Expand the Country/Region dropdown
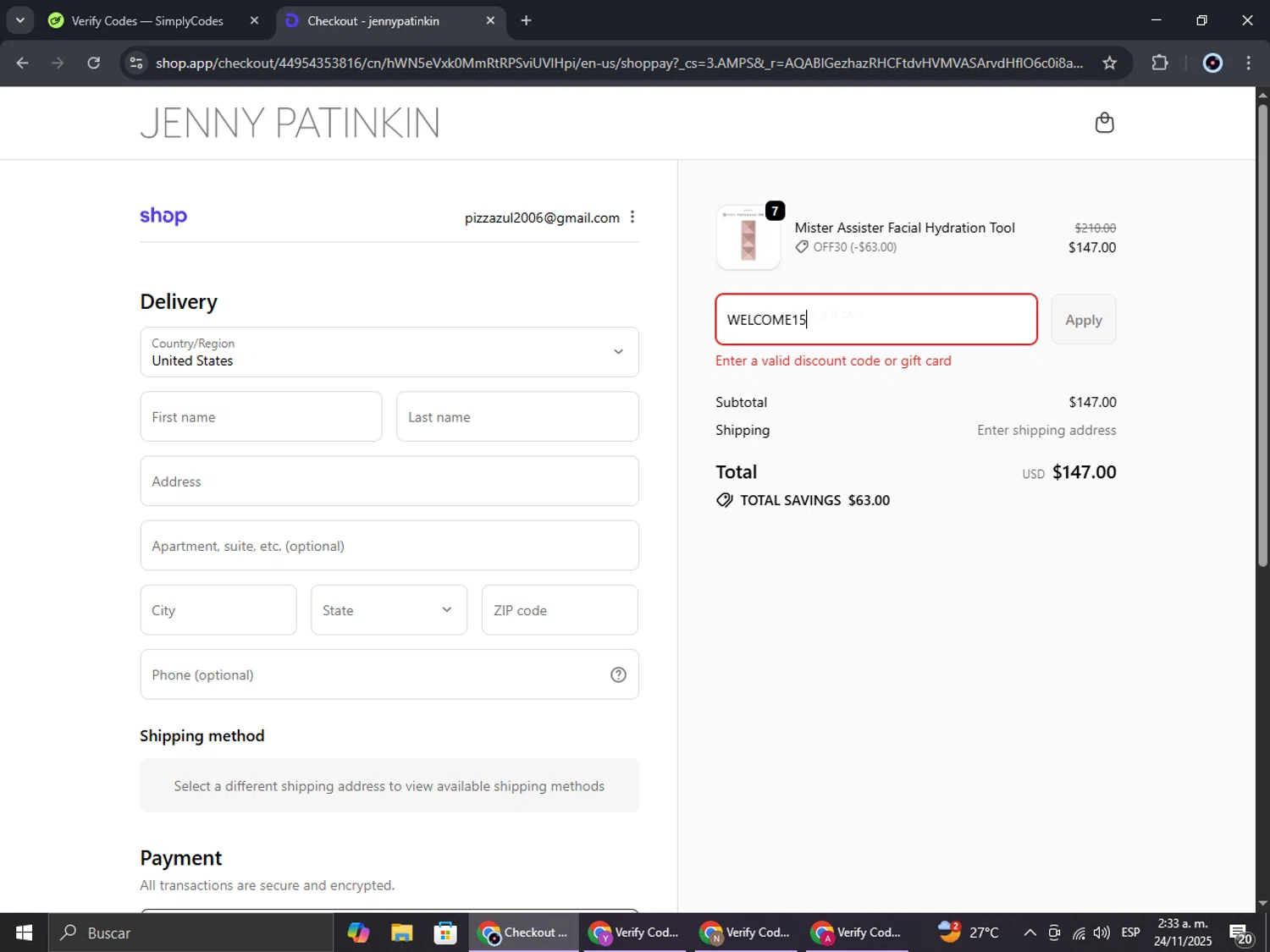This screenshot has width=1270, height=952. pyautogui.click(x=389, y=352)
